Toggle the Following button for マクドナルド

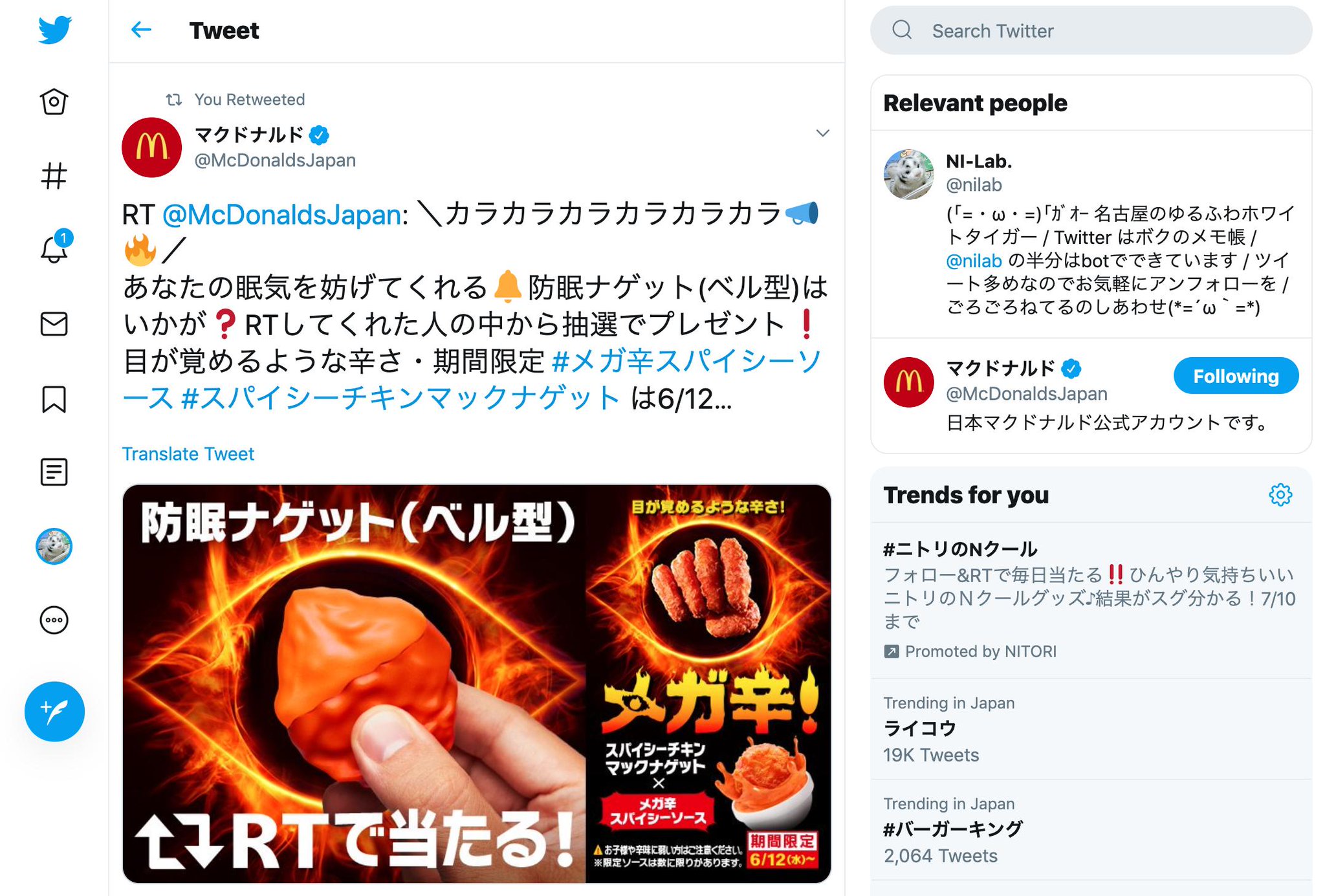coord(1236,376)
